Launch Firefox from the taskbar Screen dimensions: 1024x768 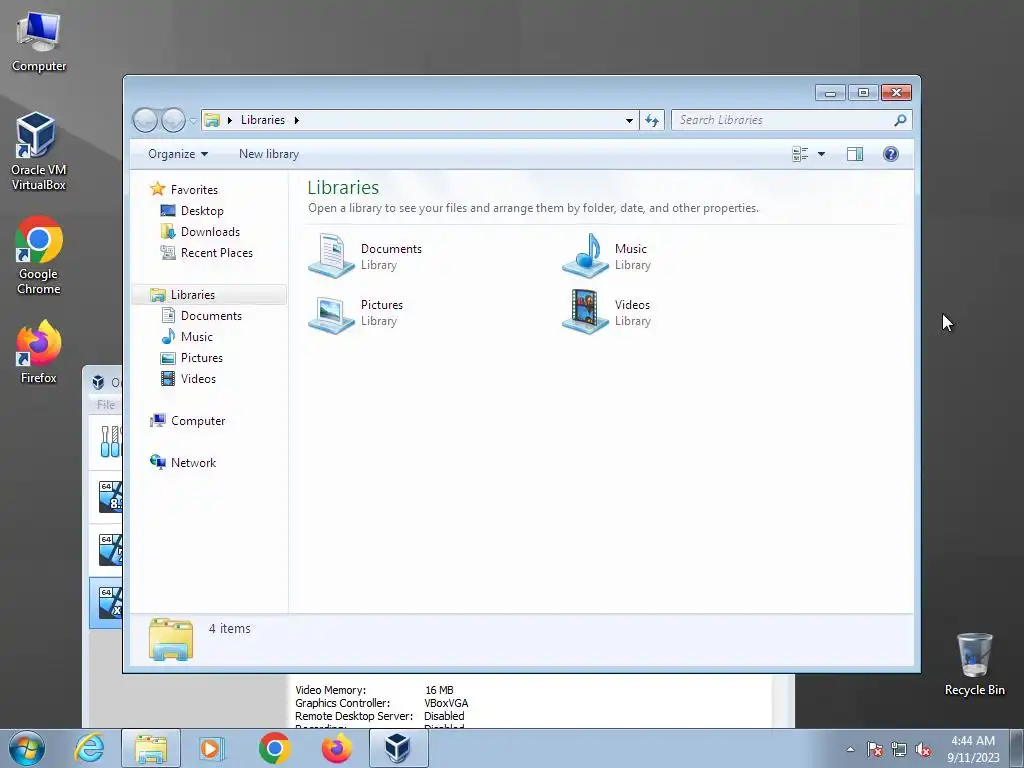[337, 748]
